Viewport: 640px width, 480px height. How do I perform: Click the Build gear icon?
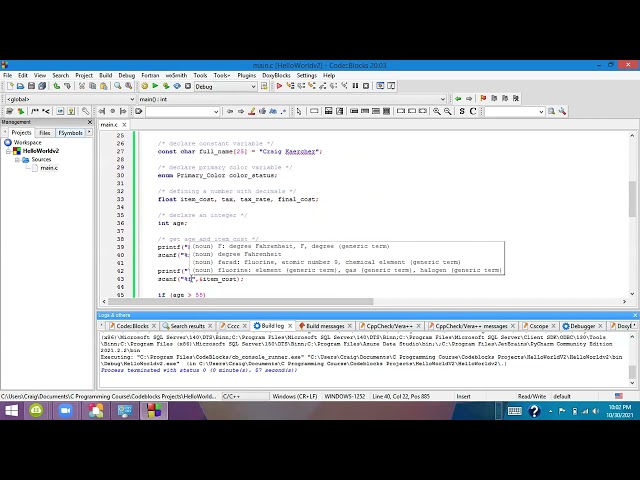pyautogui.click(x=144, y=86)
